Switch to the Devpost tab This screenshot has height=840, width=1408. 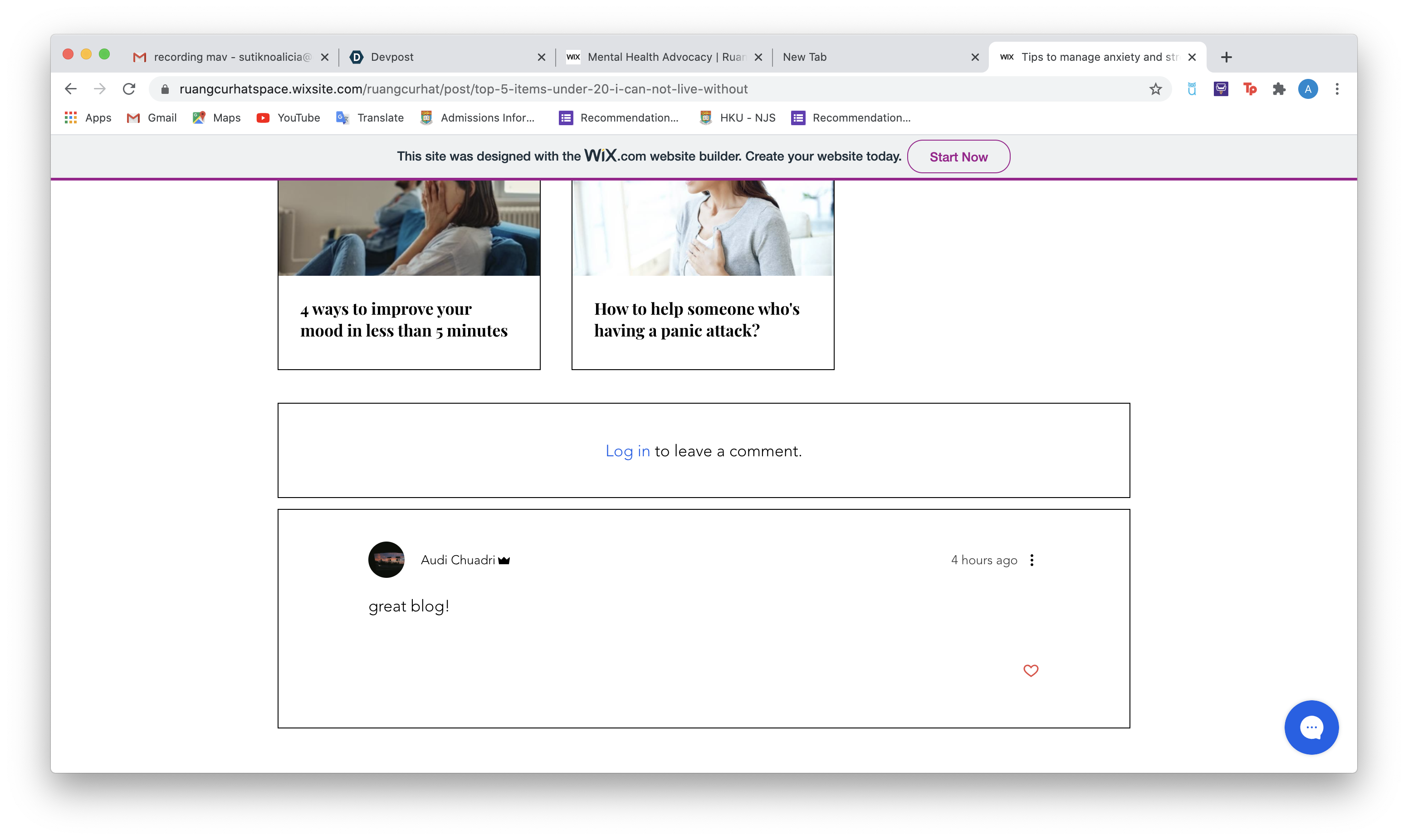441,57
